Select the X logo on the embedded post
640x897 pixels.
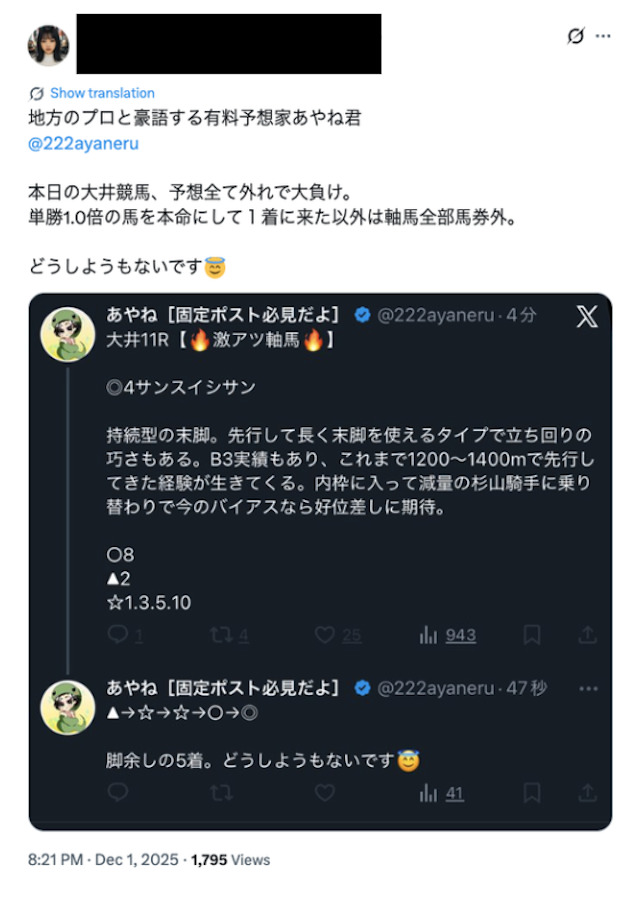point(588,314)
